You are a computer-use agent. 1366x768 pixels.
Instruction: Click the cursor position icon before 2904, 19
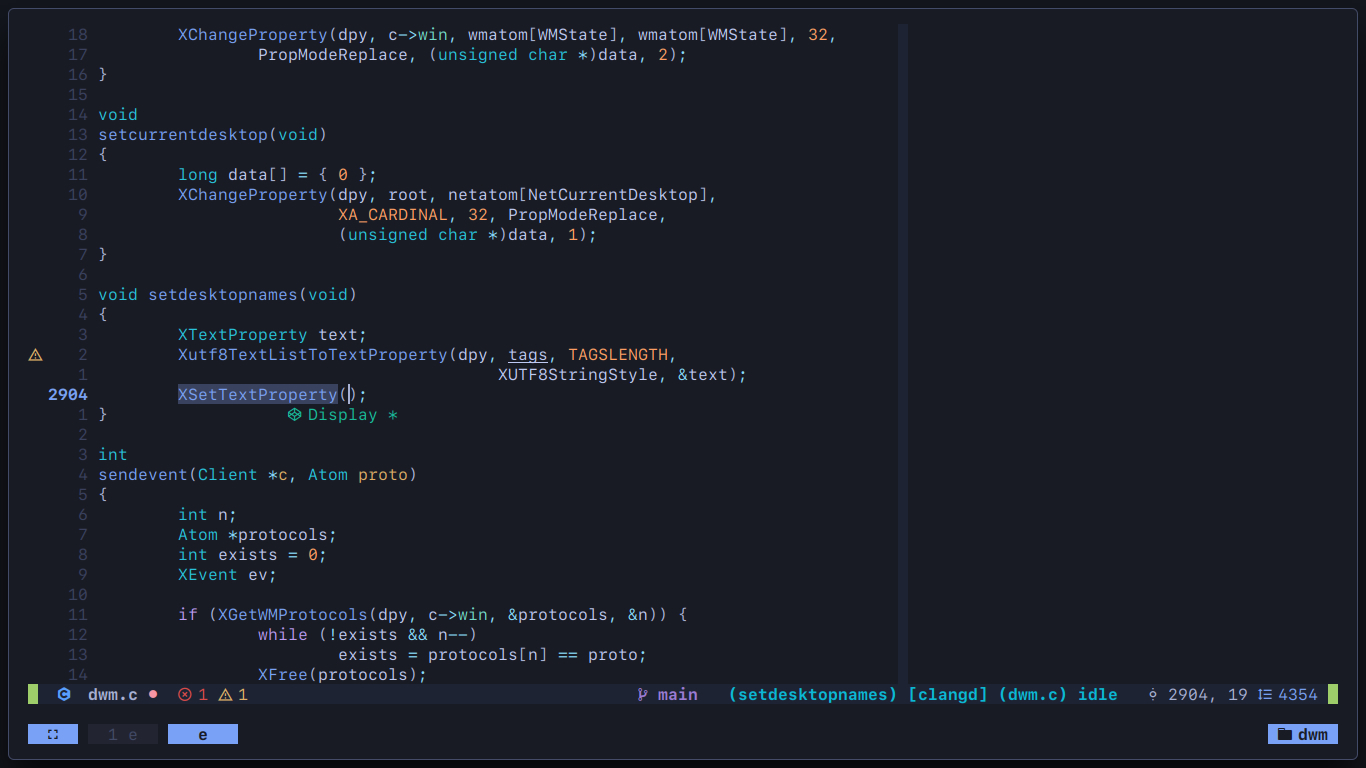click(x=1153, y=693)
